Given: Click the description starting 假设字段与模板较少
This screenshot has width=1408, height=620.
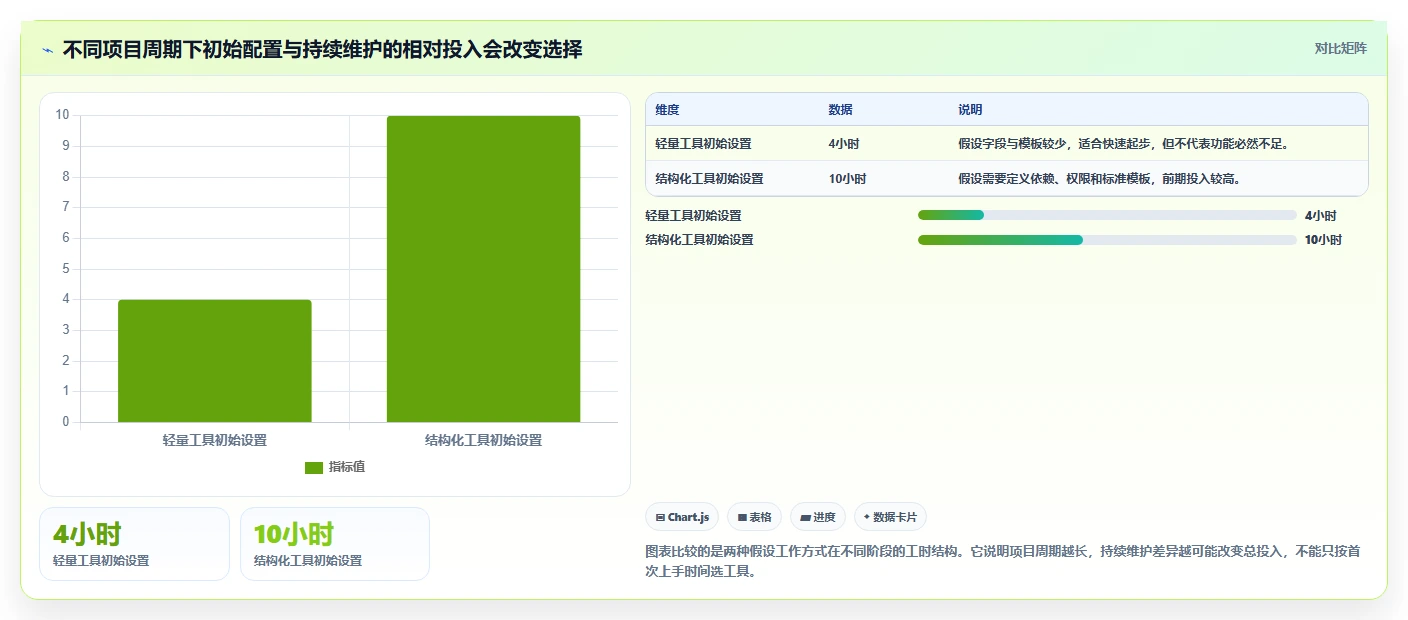Looking at the screenshot, I should (1125, 144).
